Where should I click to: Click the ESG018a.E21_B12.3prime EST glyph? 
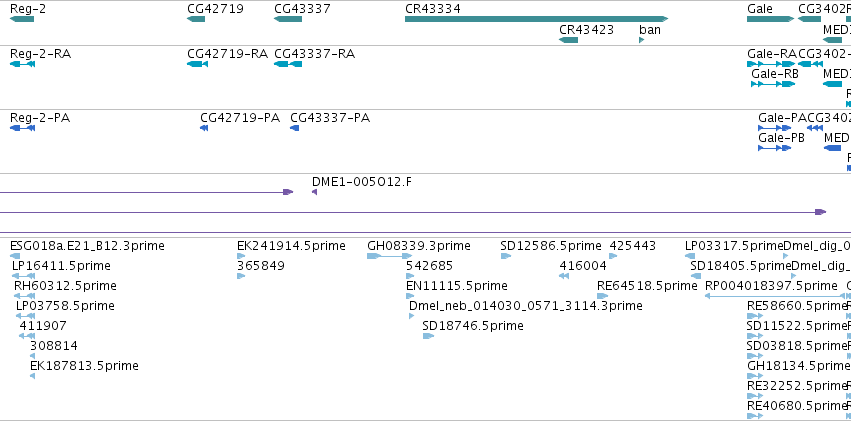pyautogui.click(x=15, y=256)
